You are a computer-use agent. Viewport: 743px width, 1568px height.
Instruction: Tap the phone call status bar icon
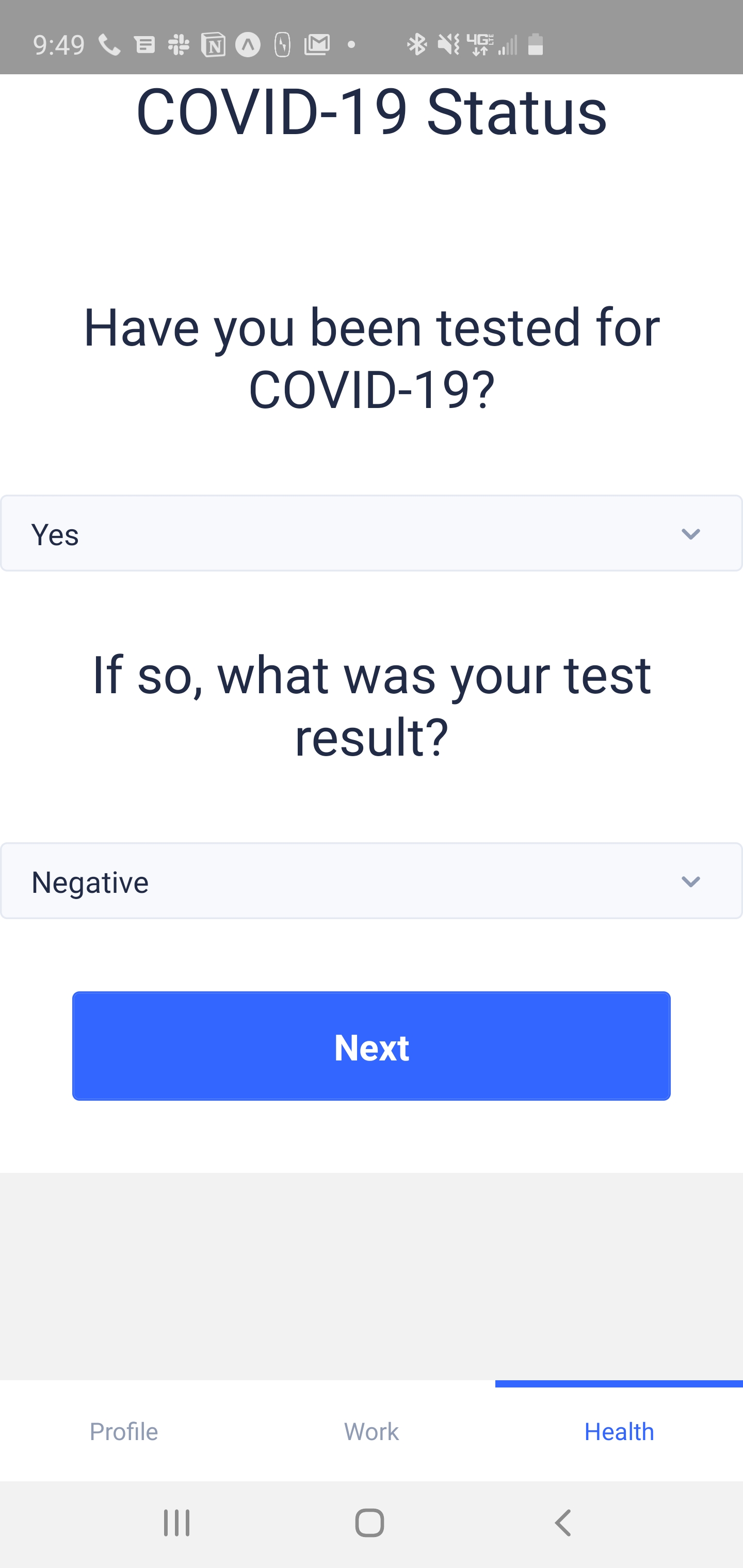tap(109, 44)
